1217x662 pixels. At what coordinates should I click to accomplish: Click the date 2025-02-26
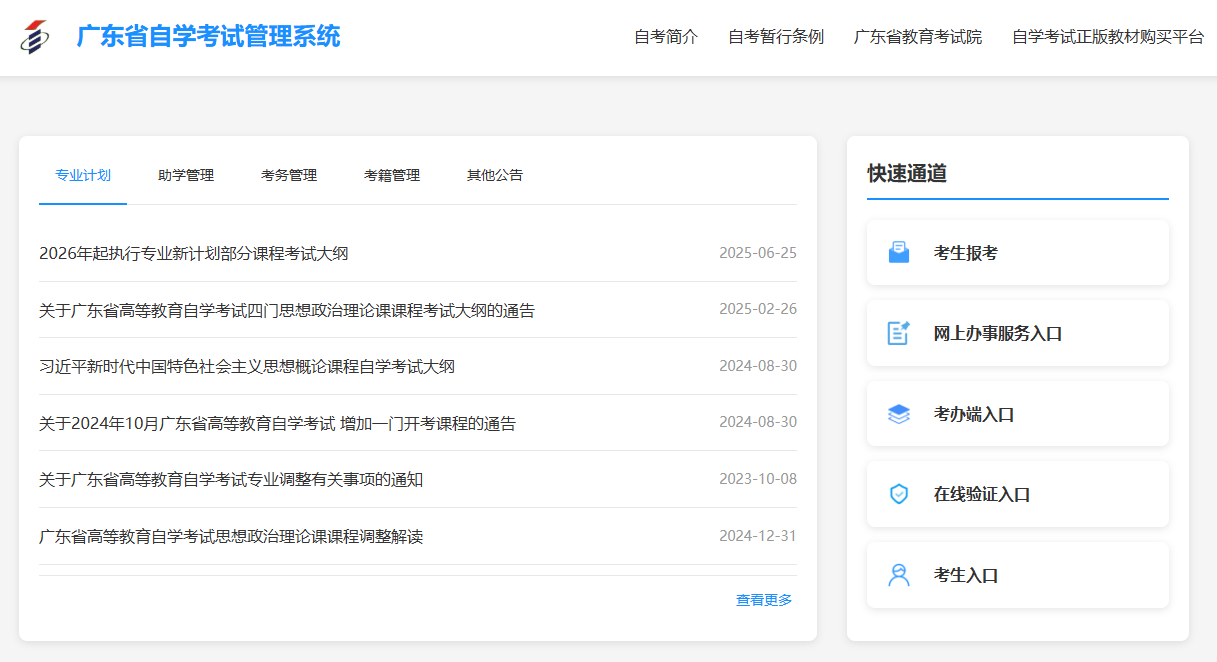758,309
